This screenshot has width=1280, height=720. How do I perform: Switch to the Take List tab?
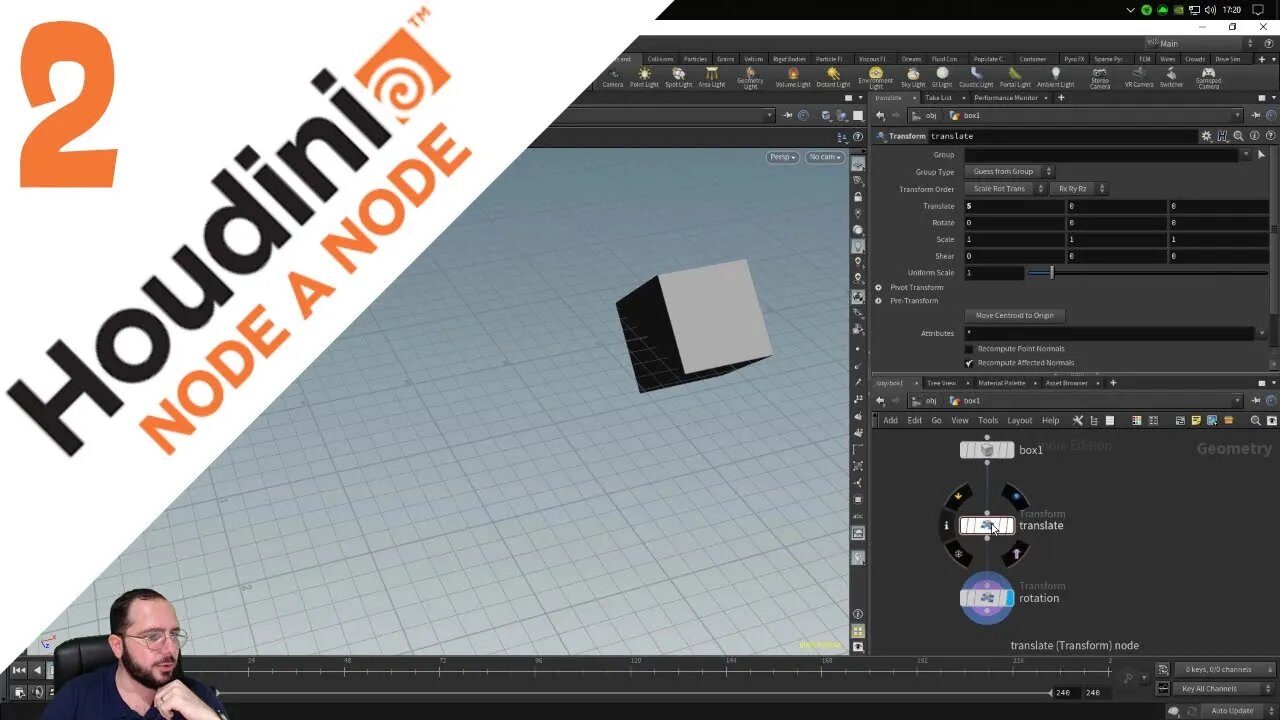[938, 98]
